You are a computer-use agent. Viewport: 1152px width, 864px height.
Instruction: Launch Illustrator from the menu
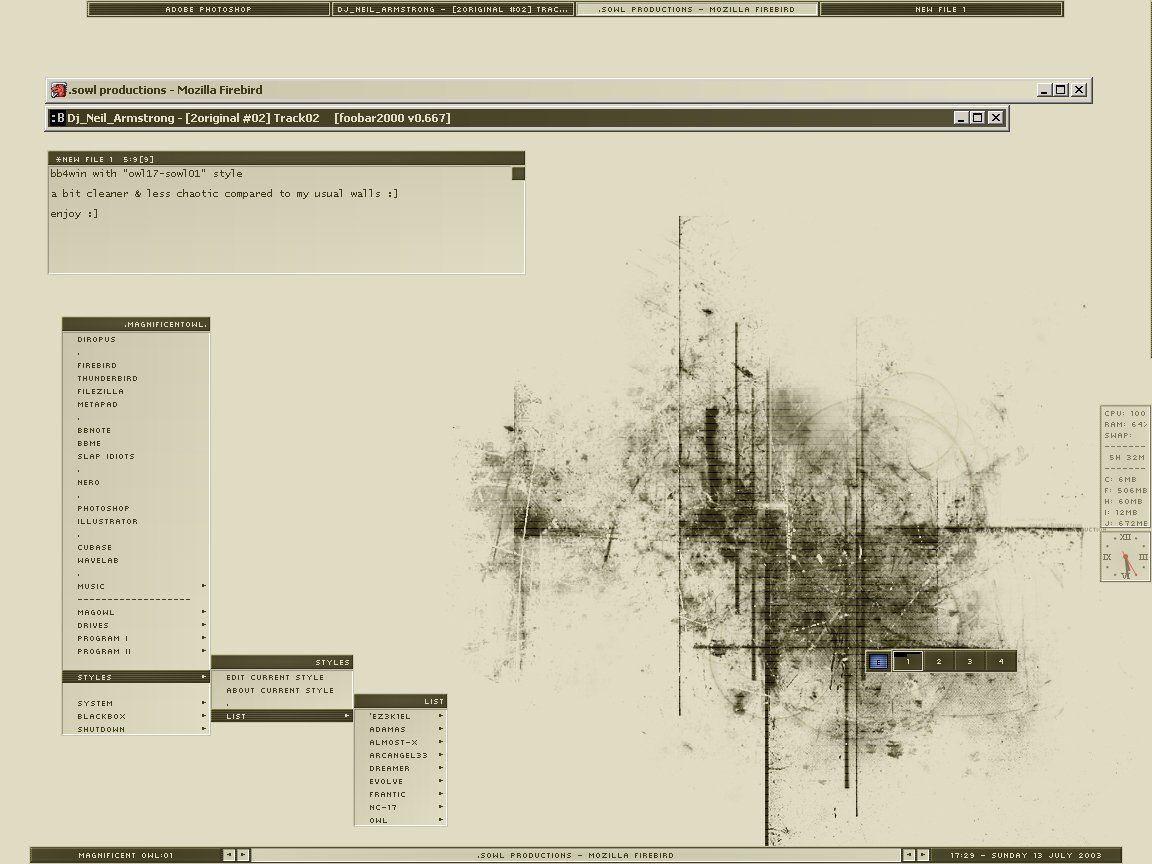click(x=136, y=522)
